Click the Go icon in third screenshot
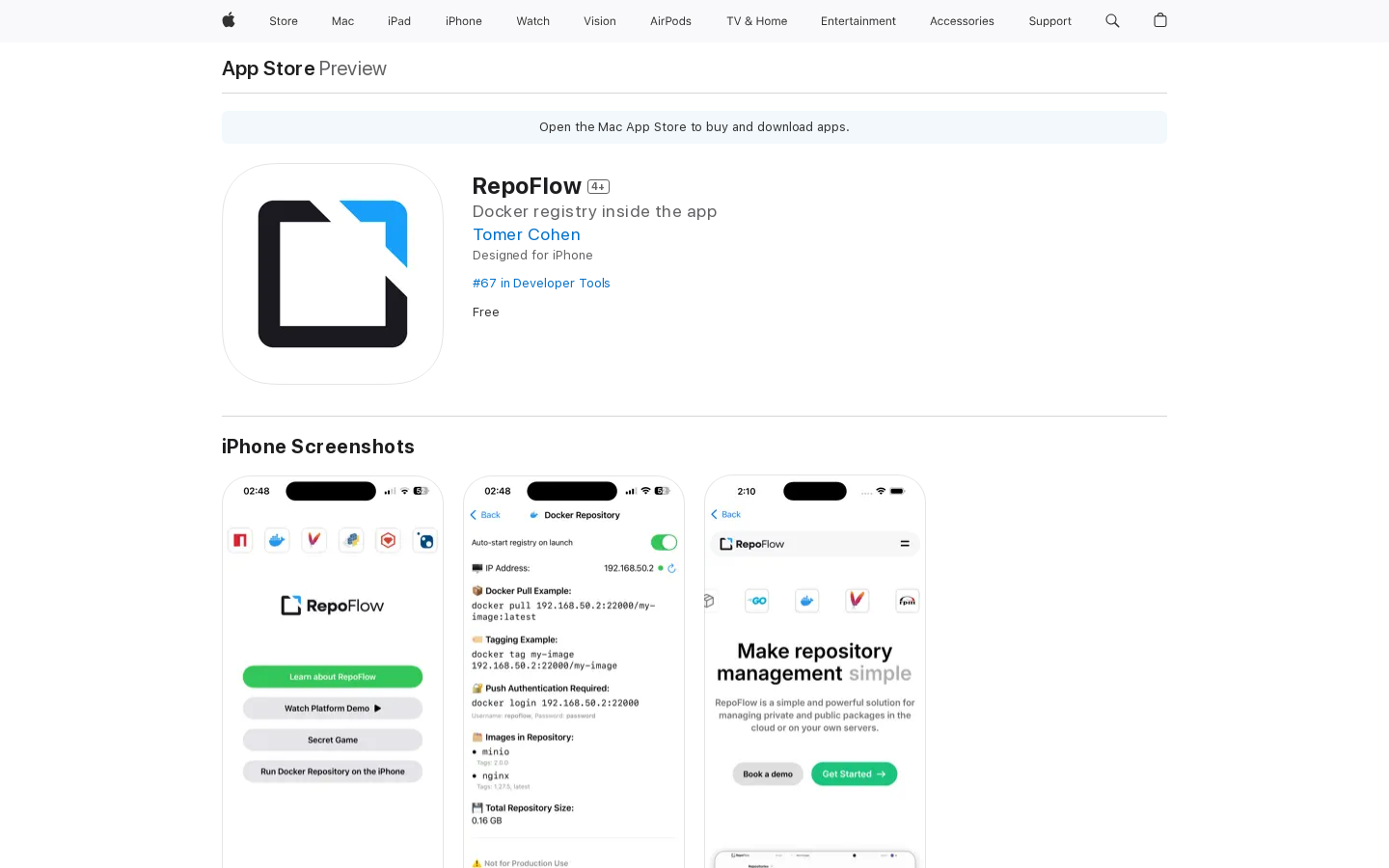Image resolution: width=1389 pixels, height=868 pixels. (757, 601)
